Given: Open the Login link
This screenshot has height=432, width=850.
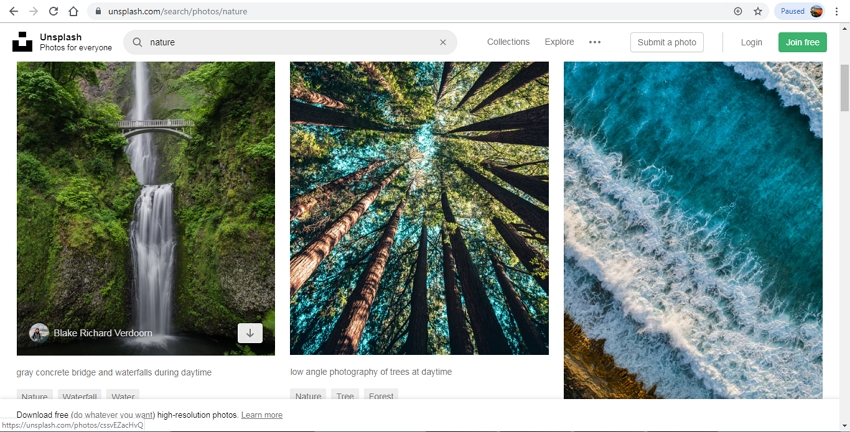Looking at the screenshot, I should (x=751, y=42).
